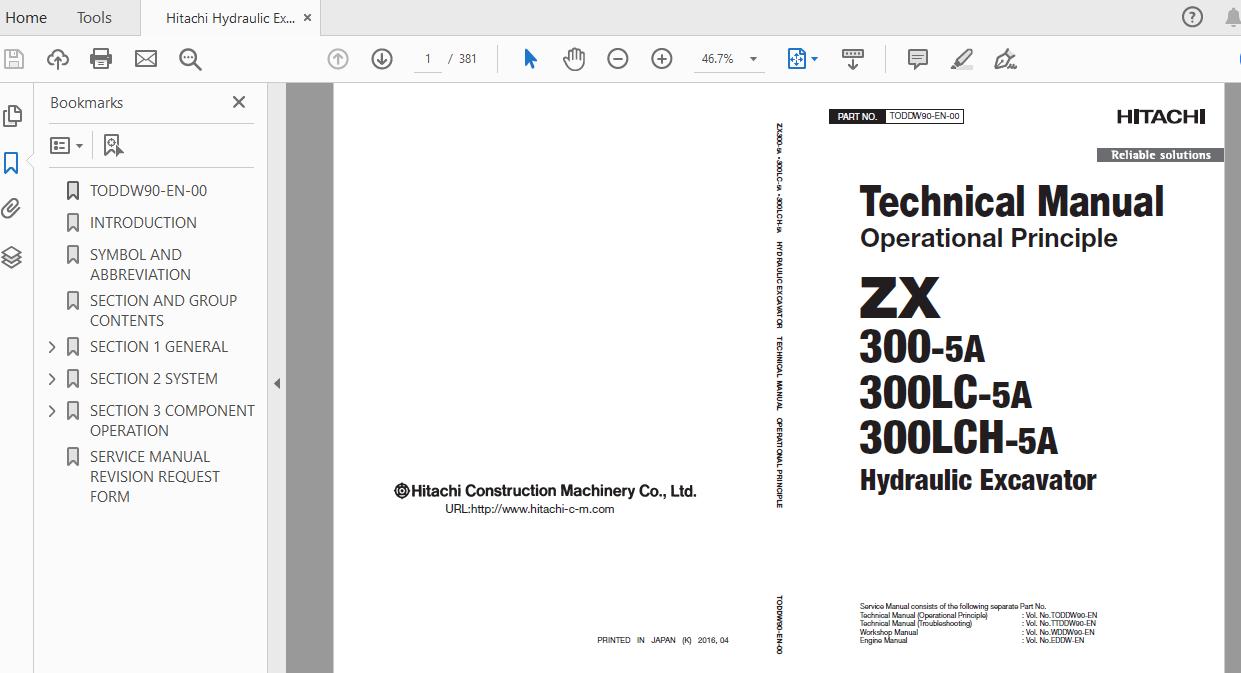Click the scrolling mode keyboard icon
The width and height of the screenshot is (1241, 673).
tap(853, 59)
